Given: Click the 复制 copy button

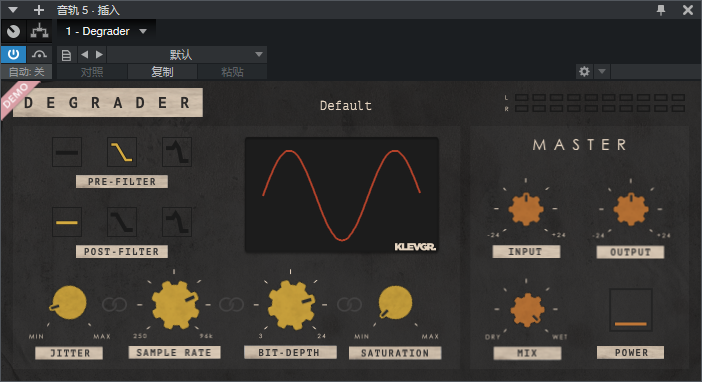Looking at the screenshot, I should click(163, 72).
